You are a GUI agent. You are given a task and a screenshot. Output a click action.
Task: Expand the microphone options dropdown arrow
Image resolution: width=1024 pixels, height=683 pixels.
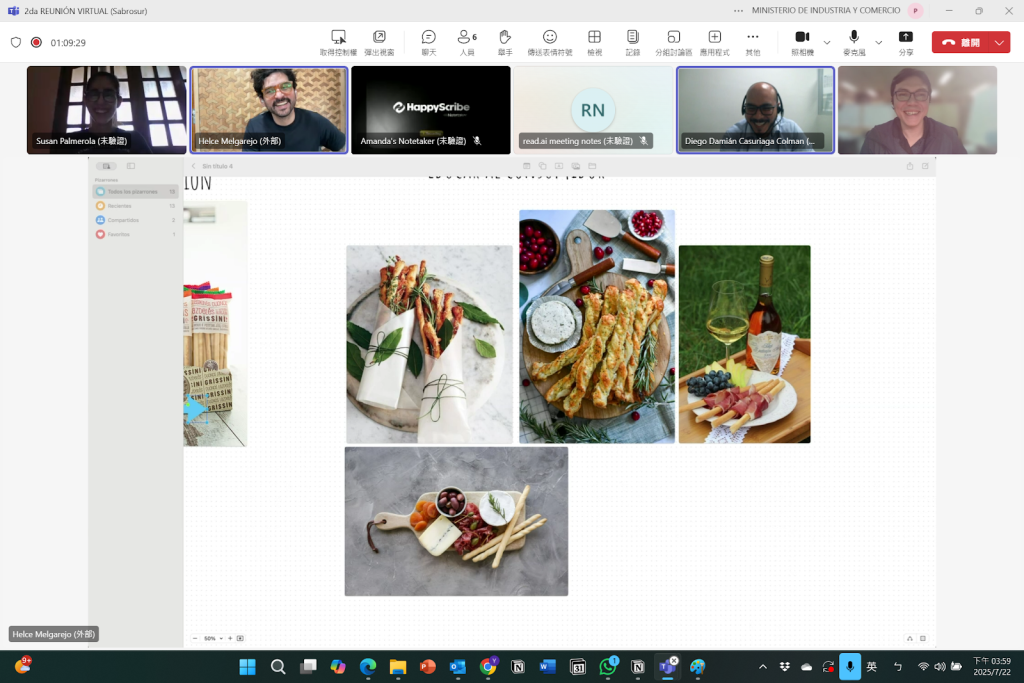pos(879,43)
